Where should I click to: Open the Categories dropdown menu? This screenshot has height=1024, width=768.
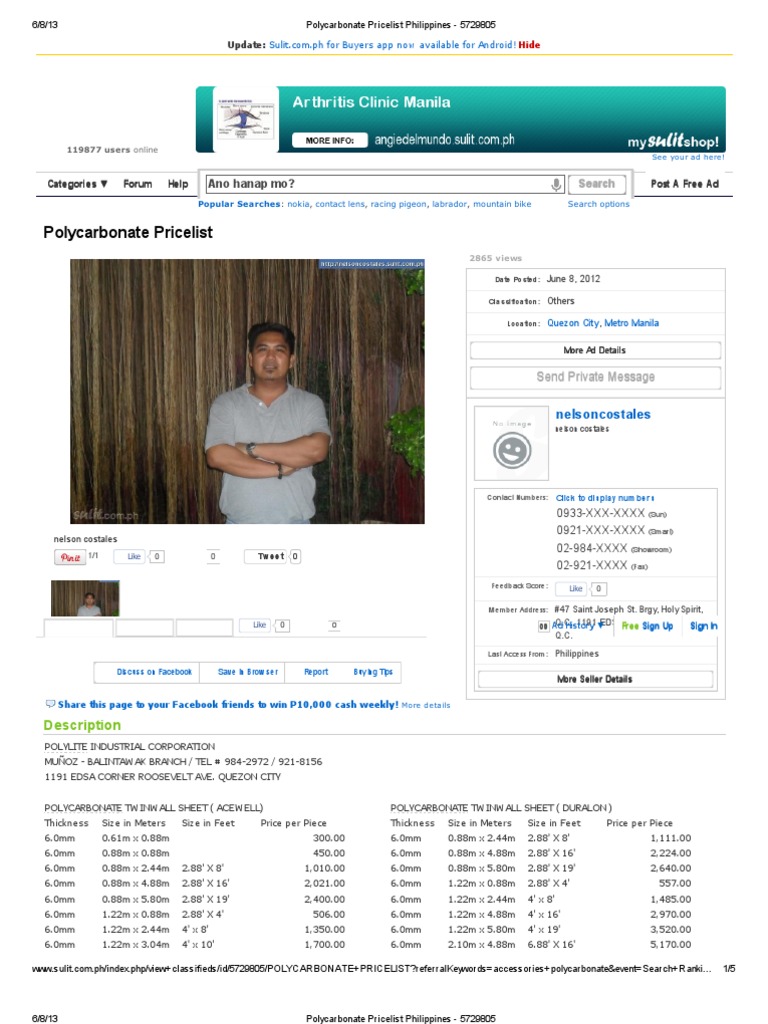(77, 184)
